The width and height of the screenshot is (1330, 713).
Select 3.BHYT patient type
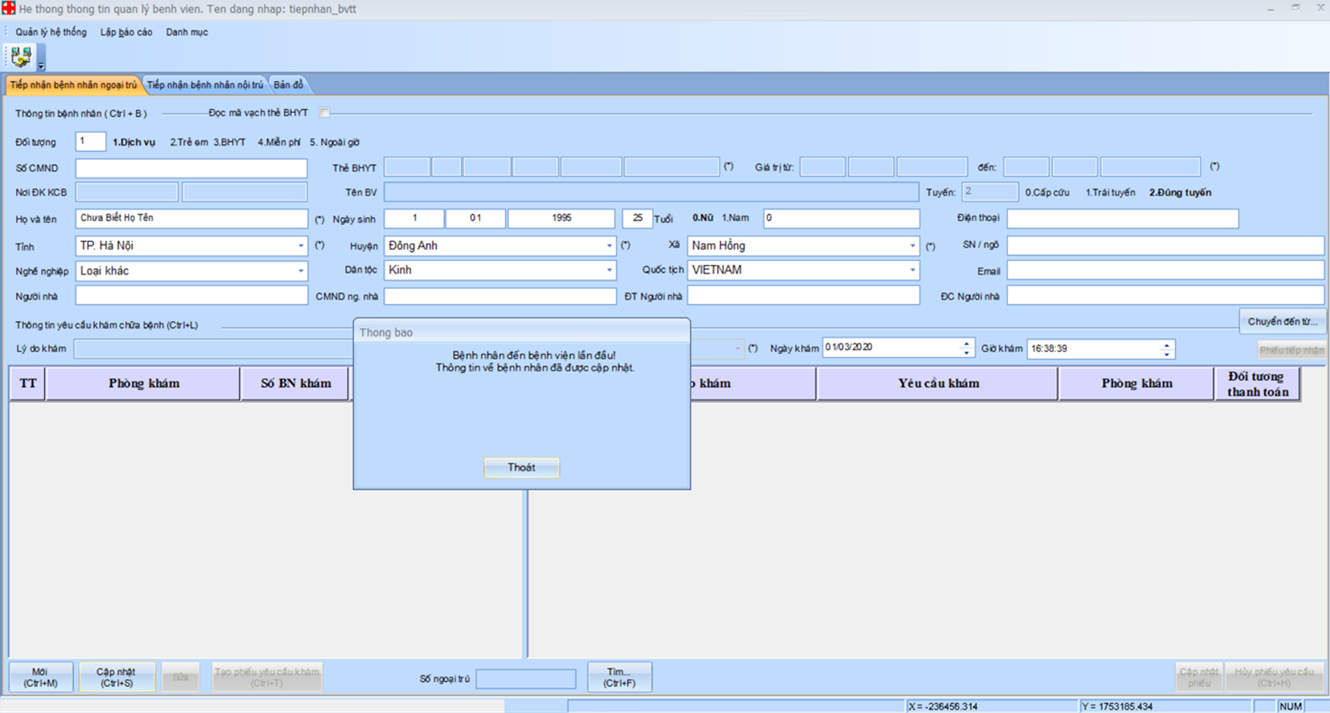click(x=230, y=143)
